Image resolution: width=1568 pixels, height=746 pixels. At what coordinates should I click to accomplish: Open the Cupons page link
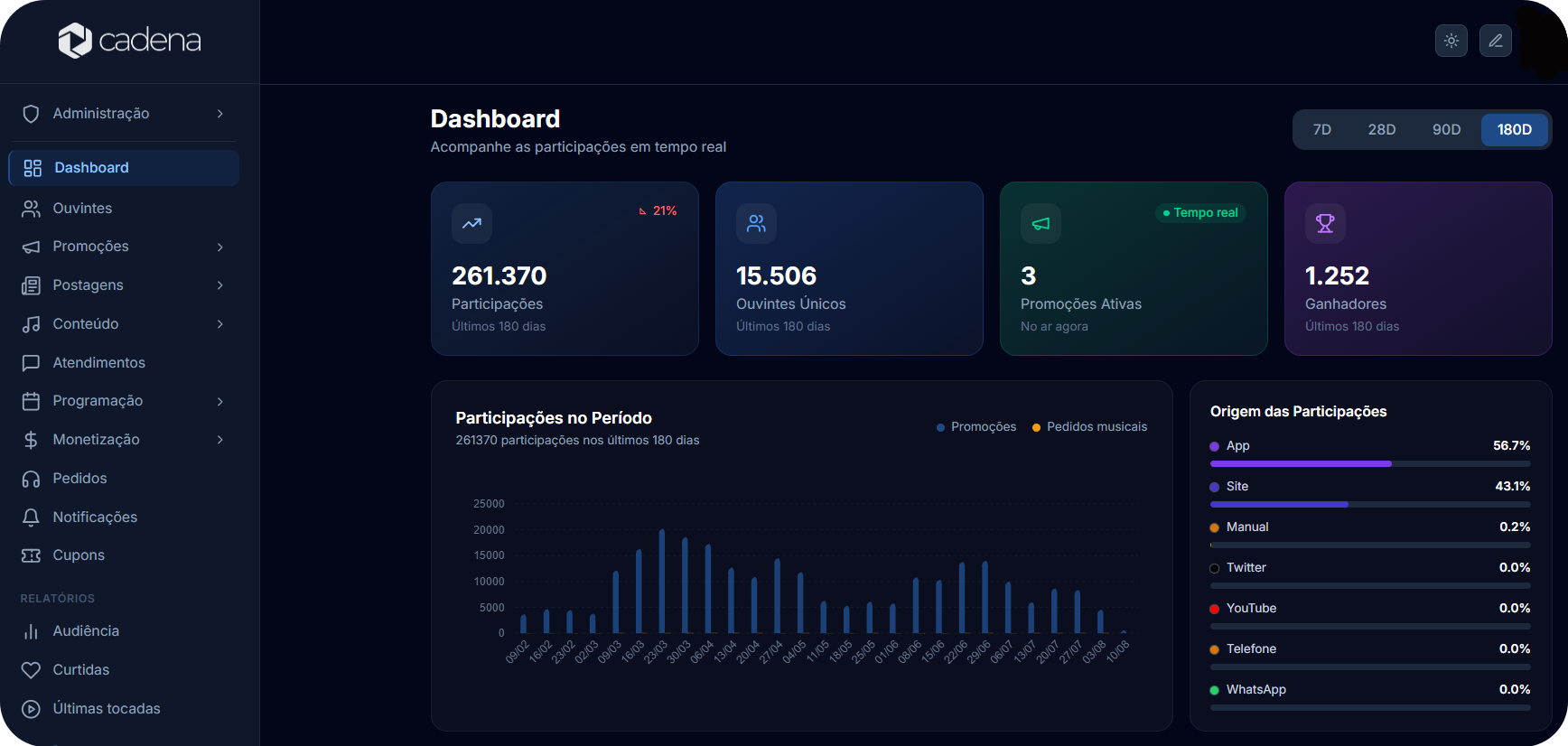124,555
